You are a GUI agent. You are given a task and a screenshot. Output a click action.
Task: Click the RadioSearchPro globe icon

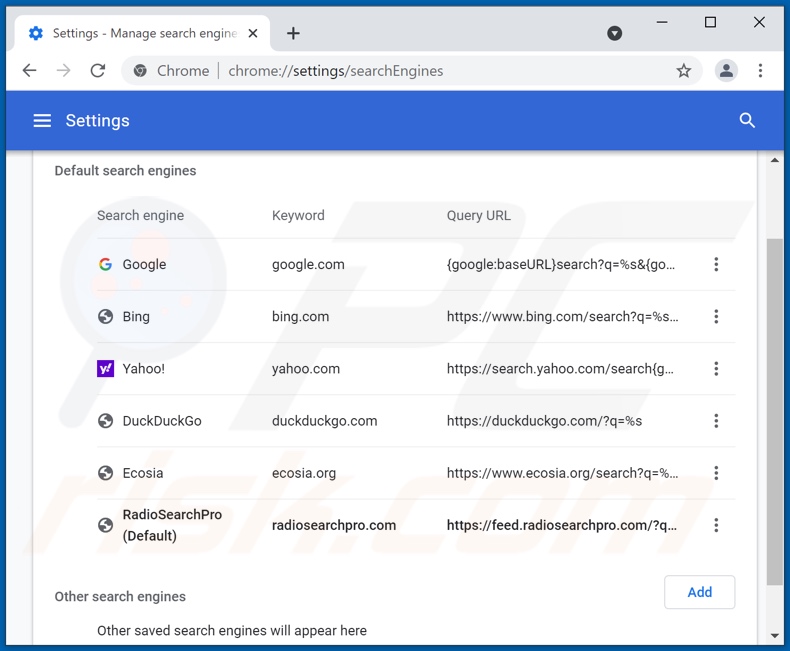click(x=105, y=525)
